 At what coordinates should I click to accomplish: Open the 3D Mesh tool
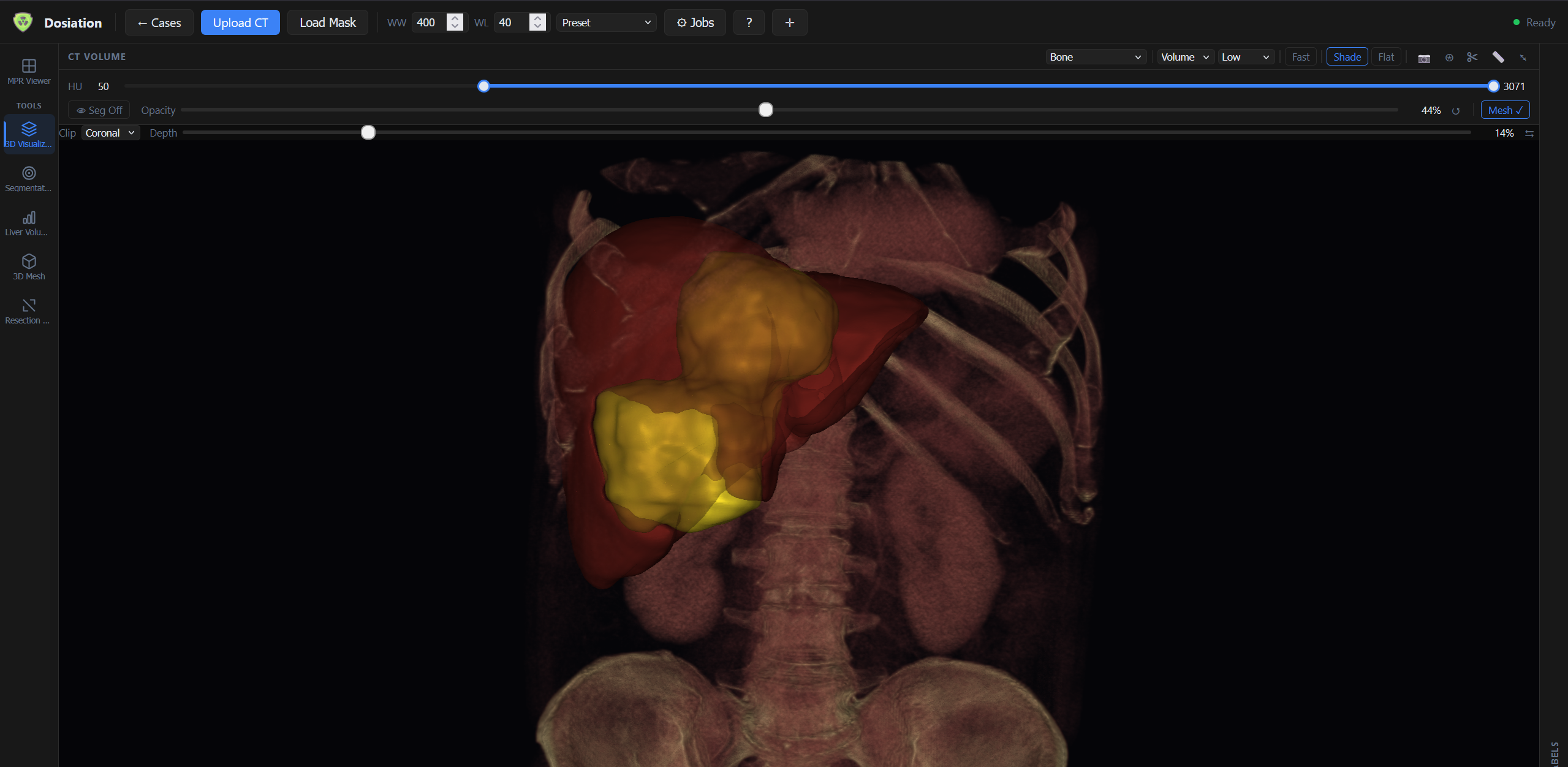click(29, 267)
